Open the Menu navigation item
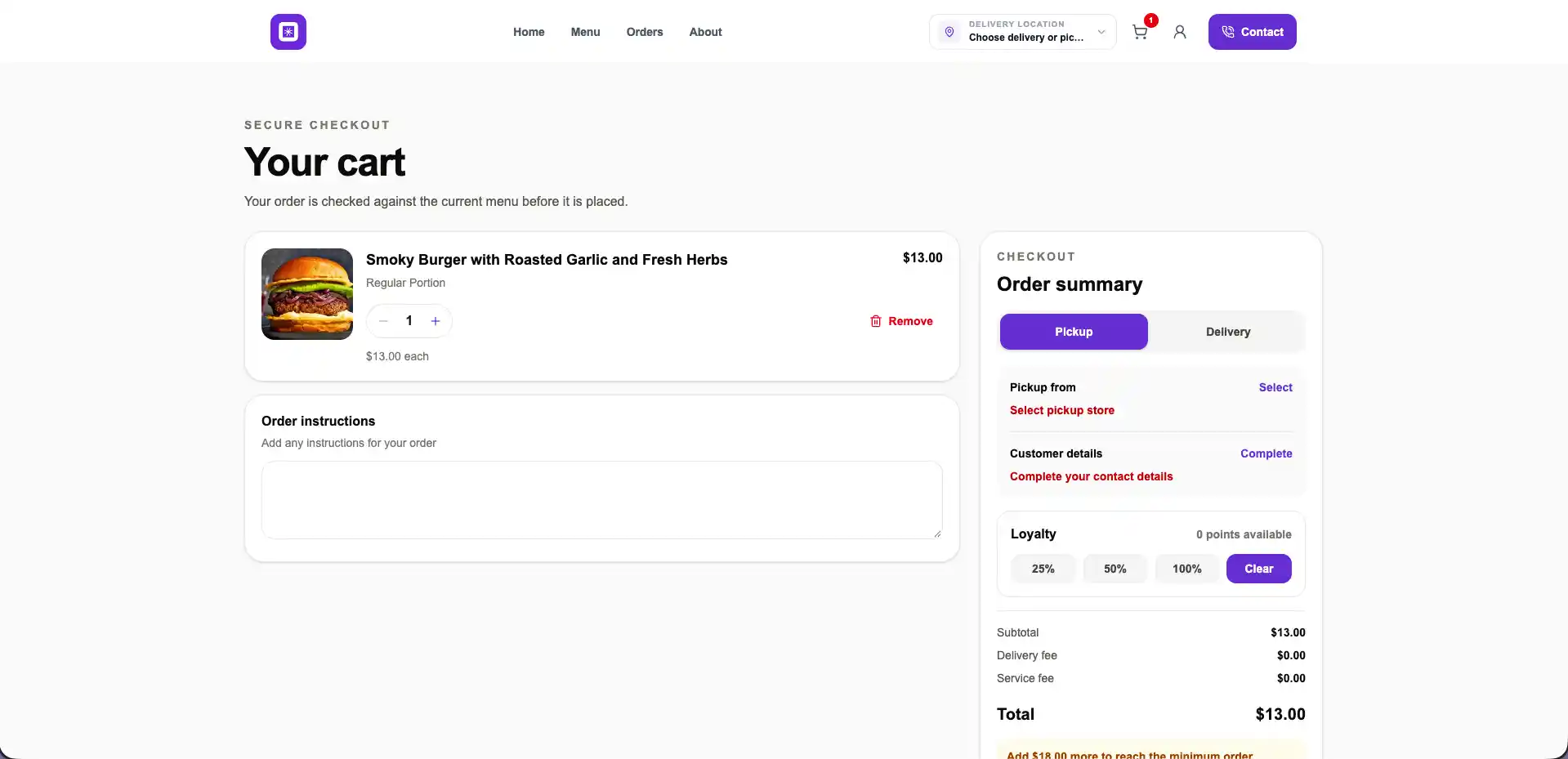This screenshot has width=1568, height=759. 585,32
